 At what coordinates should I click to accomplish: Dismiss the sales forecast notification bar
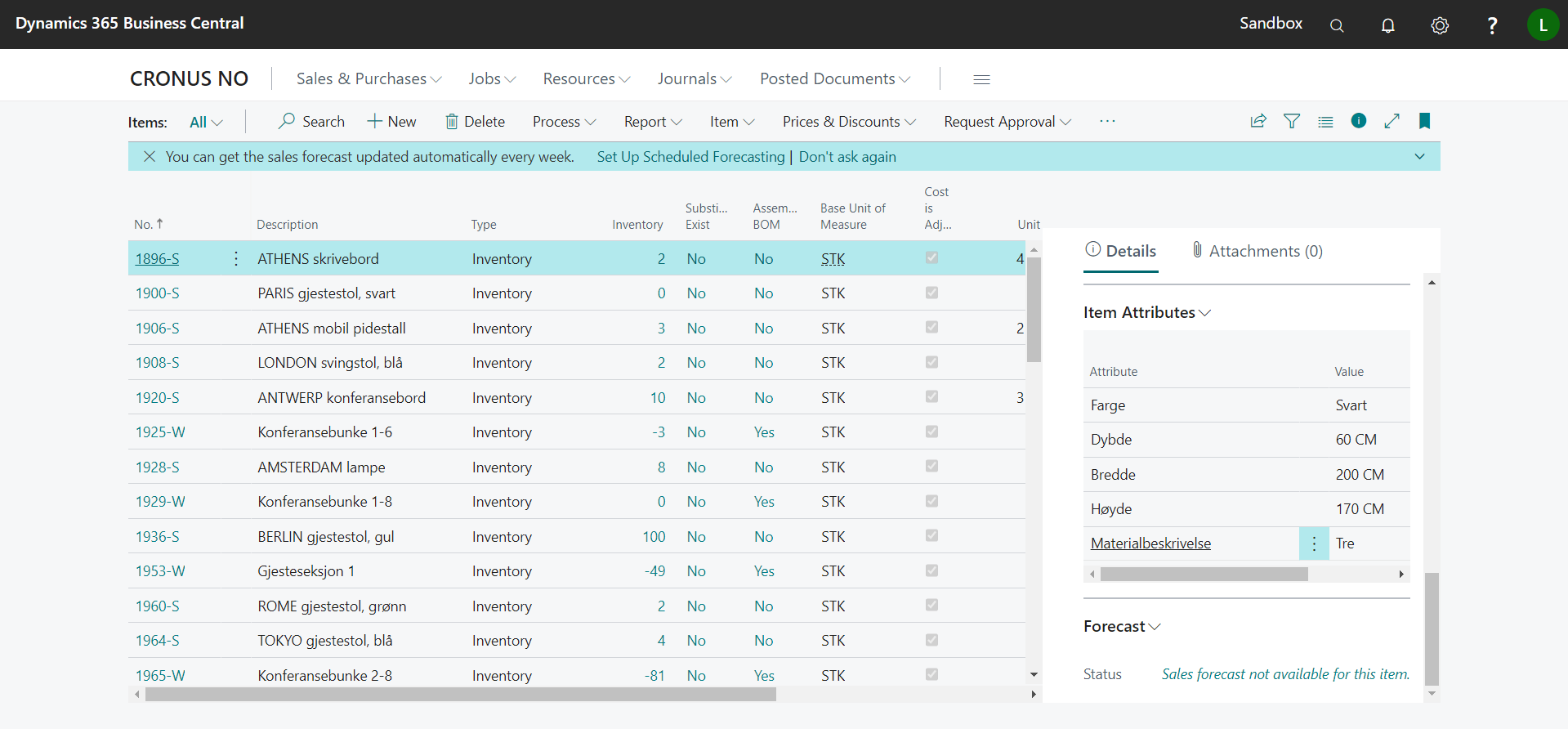click(150, 156)
